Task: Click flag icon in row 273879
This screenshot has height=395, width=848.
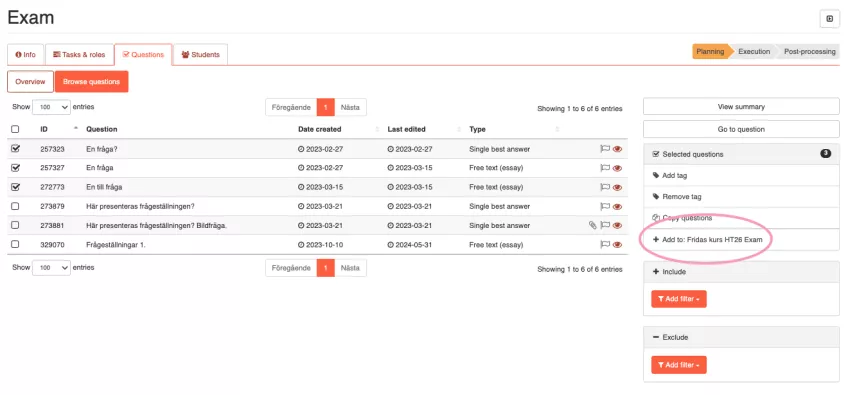Action: 605,207
